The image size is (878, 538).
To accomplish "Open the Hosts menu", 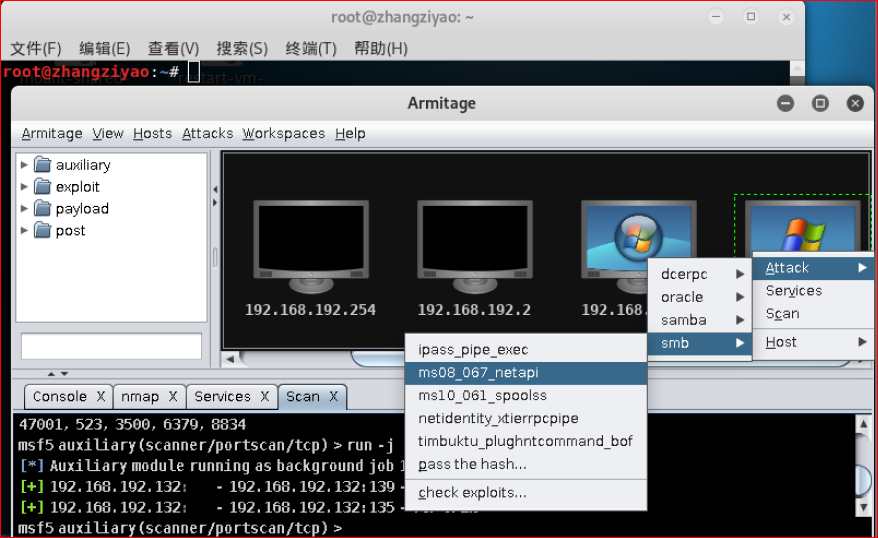I will [x=152, y=133].
